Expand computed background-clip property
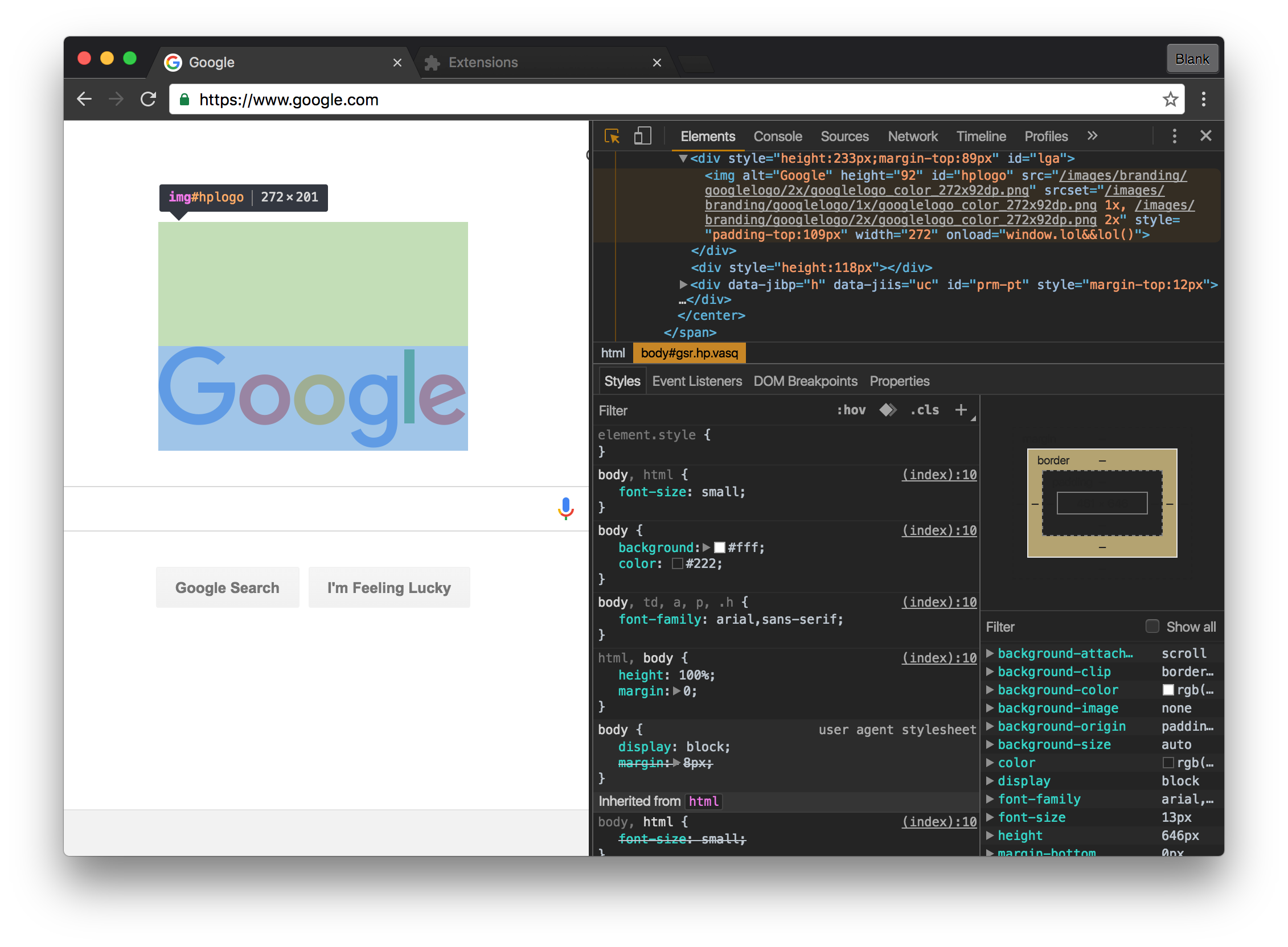1288x947 pixels. point(990,672)
